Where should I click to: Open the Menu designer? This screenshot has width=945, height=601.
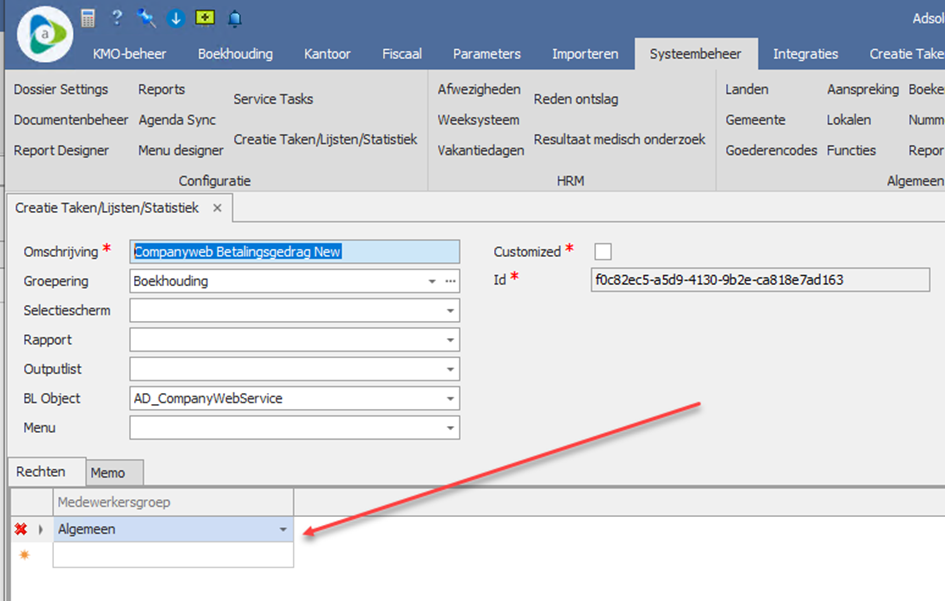181,151
